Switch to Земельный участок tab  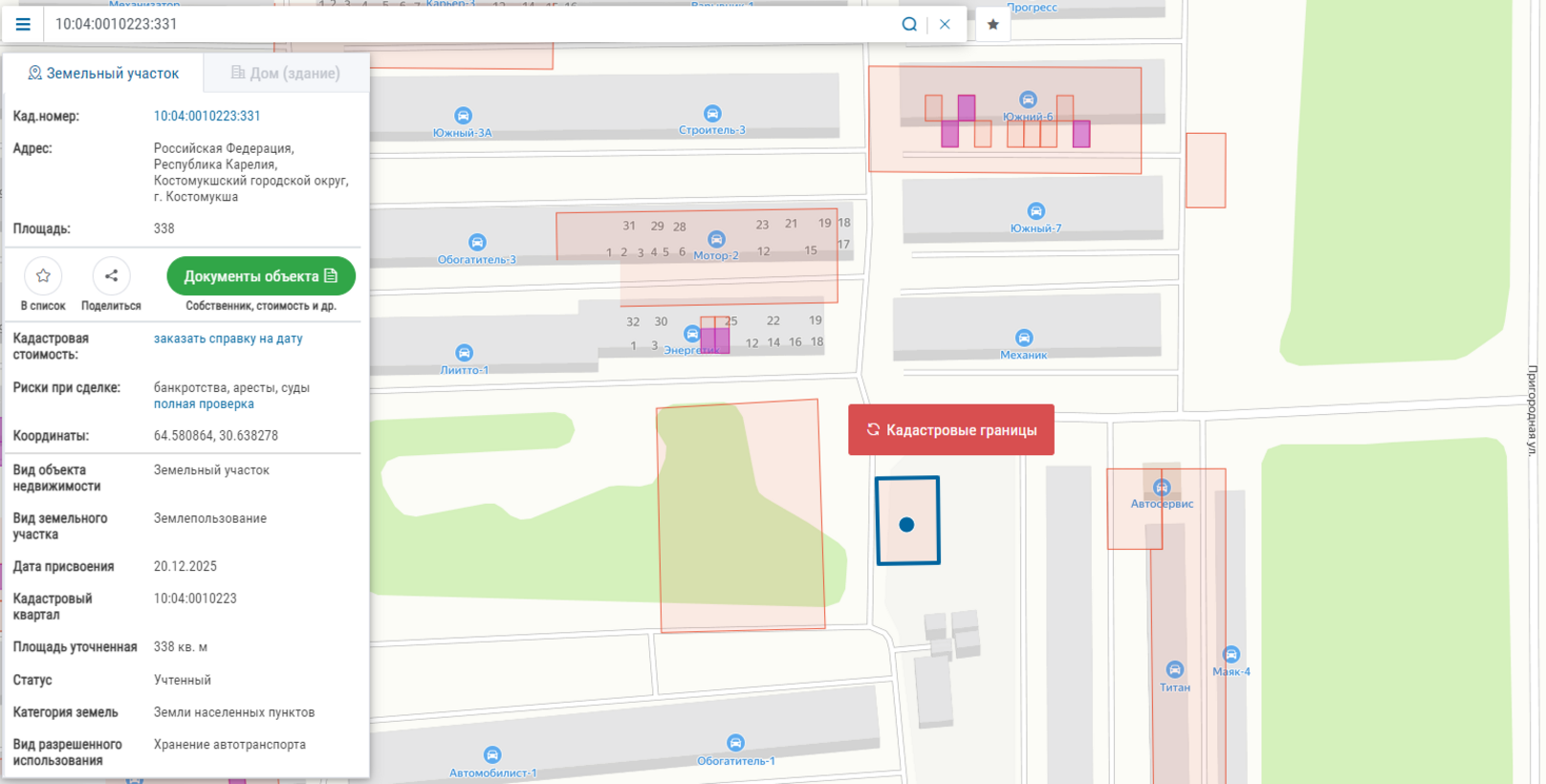(103, 73)
